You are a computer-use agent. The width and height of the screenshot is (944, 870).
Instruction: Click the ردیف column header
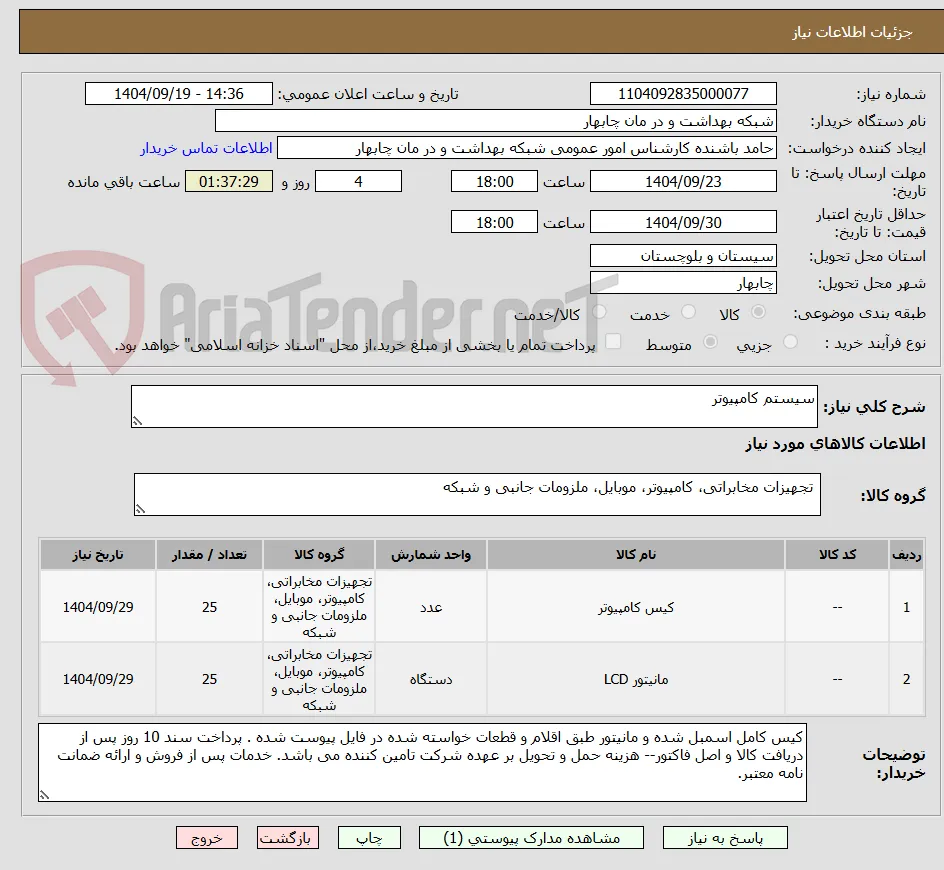[x=907, y=555]
